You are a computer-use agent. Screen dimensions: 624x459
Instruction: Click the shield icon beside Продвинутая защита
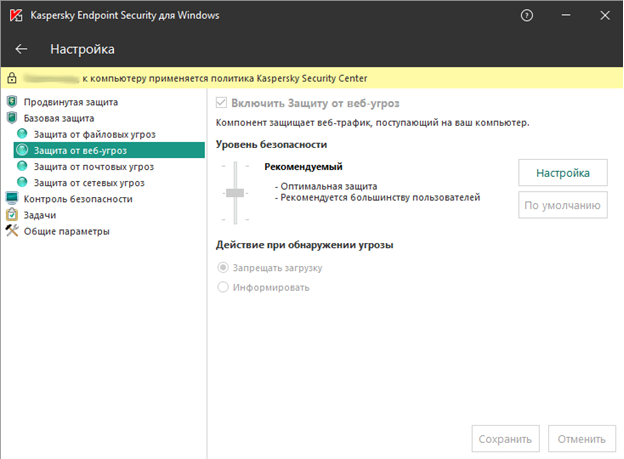click(x=12, y=102)
